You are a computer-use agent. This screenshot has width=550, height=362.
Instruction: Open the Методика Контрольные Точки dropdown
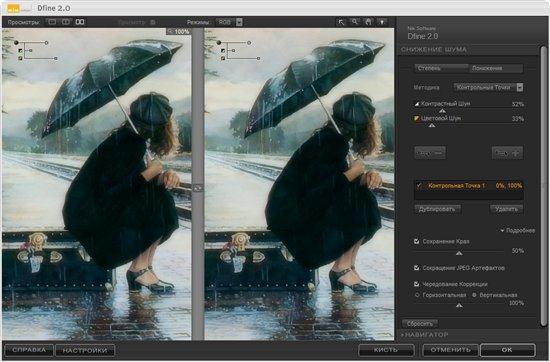pyautogui.click(x=488, y=87)
